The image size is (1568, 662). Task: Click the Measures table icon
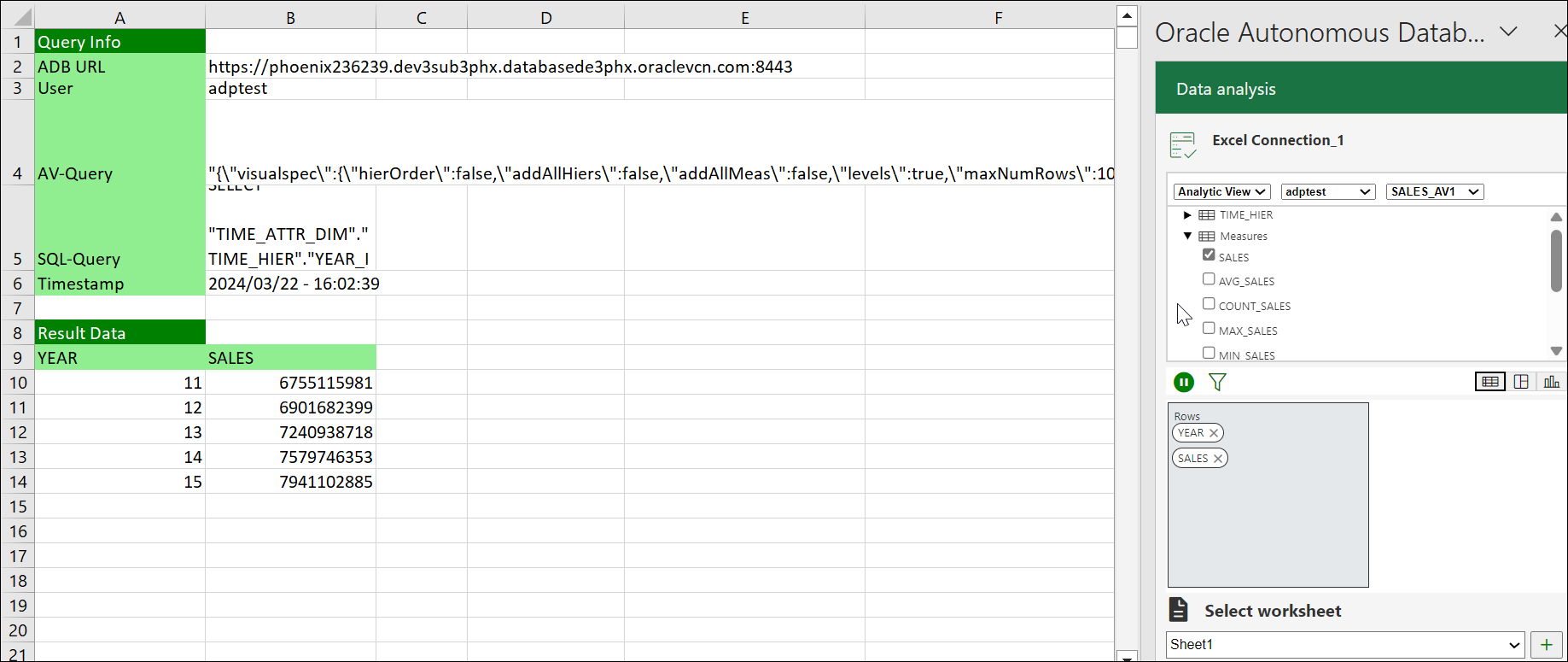tap(1207, 237)
